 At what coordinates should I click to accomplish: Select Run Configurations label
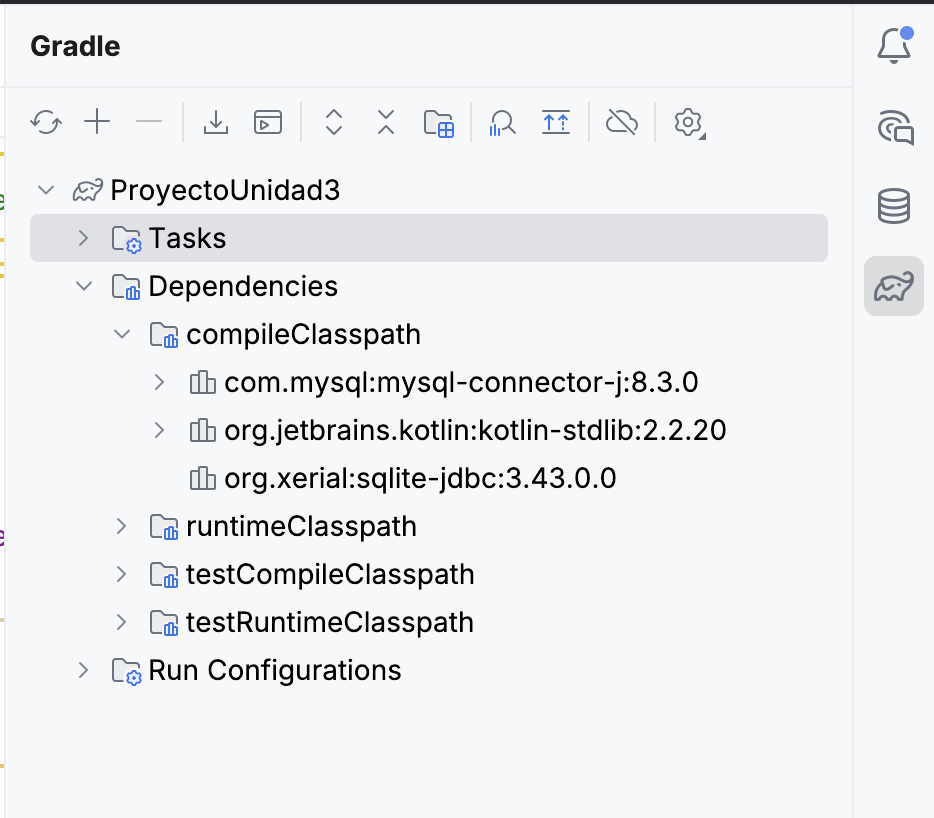click(275, 670)
